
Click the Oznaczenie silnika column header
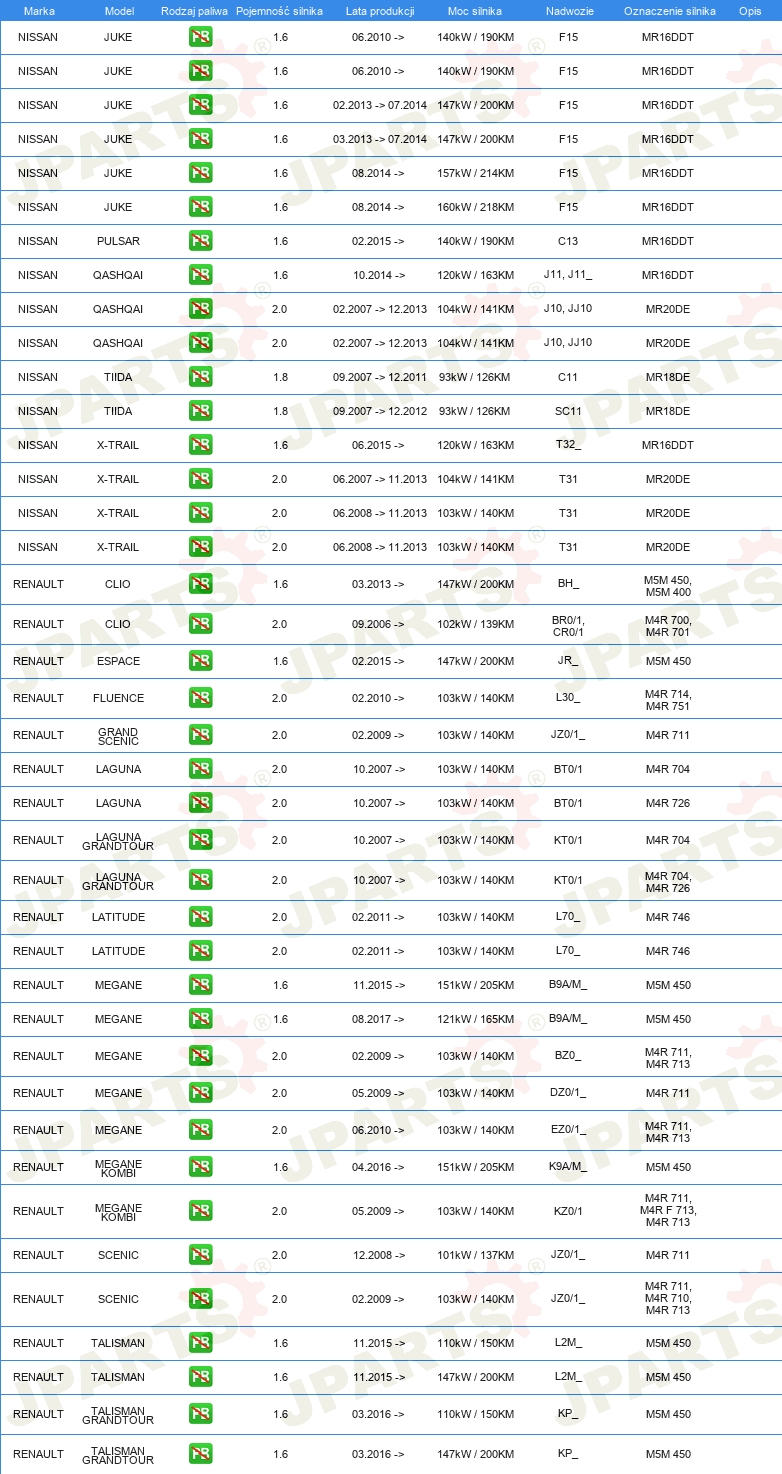point(669,11)
